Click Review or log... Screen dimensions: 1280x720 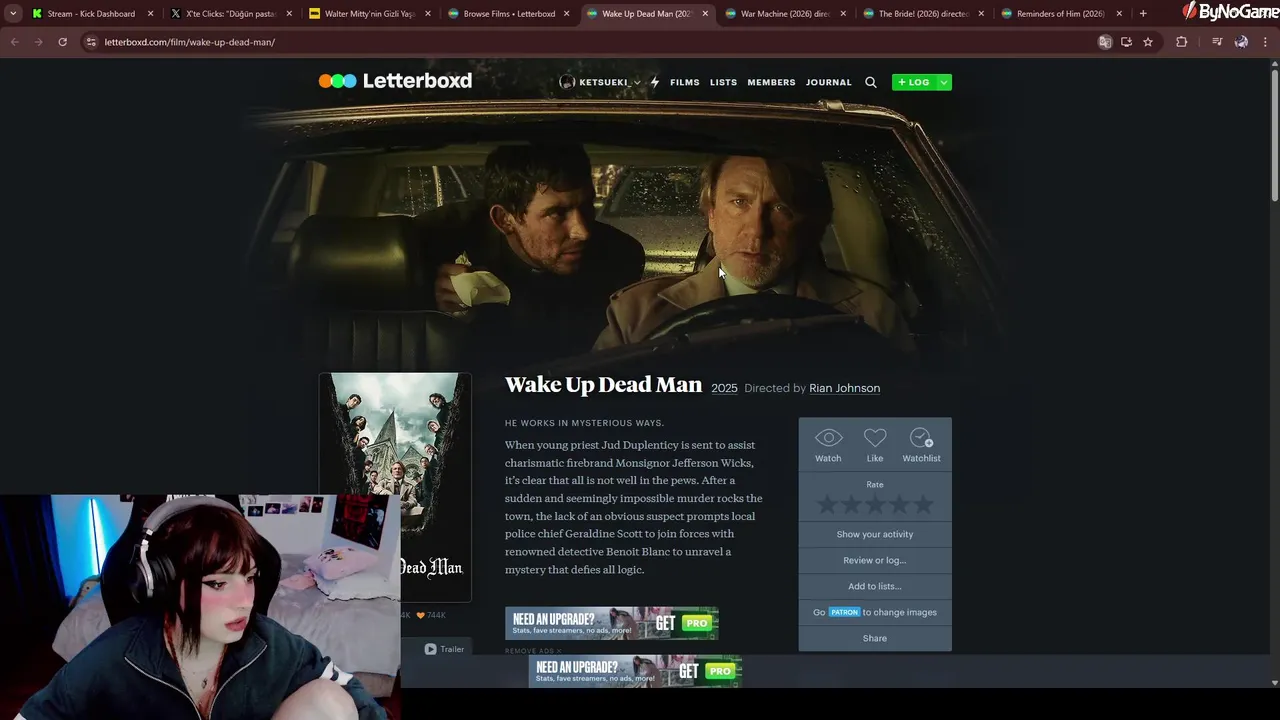coord(875,560)
